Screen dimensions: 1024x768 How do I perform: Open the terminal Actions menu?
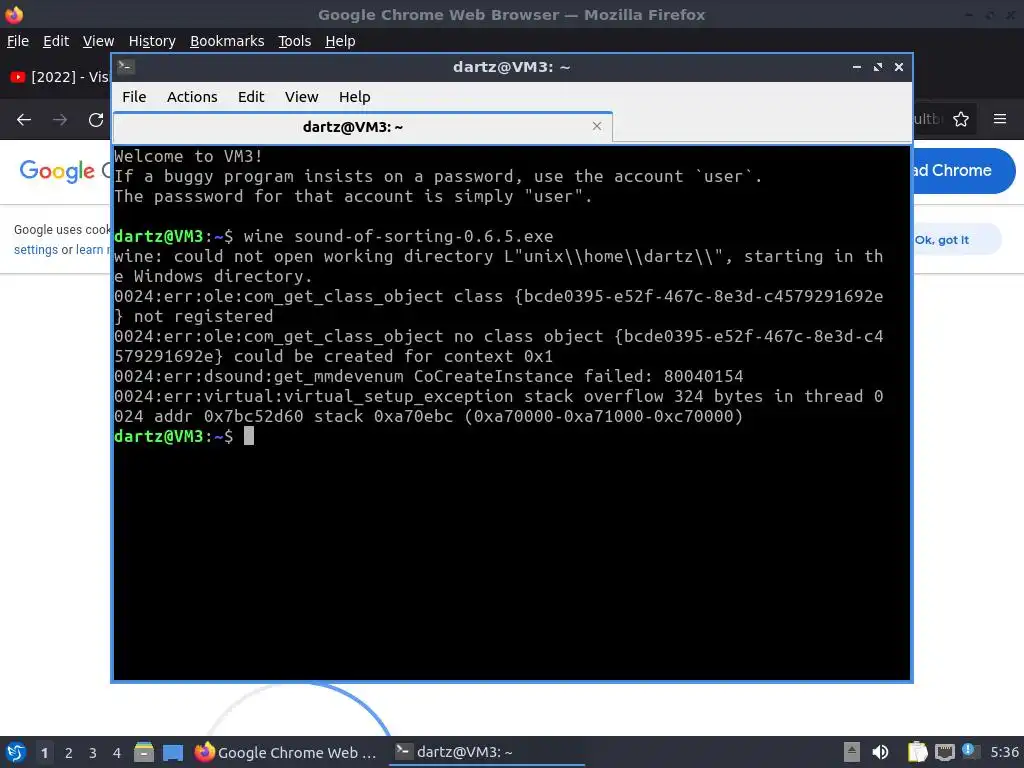click(x=192, y=97)
